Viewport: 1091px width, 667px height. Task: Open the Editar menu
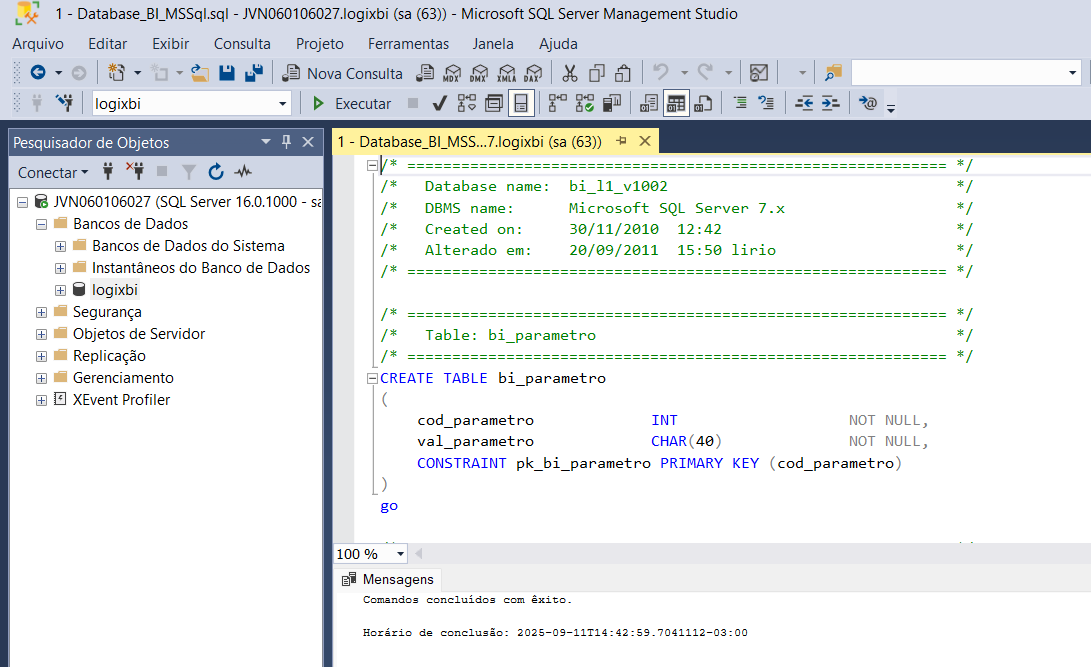[x=107, y=44]
